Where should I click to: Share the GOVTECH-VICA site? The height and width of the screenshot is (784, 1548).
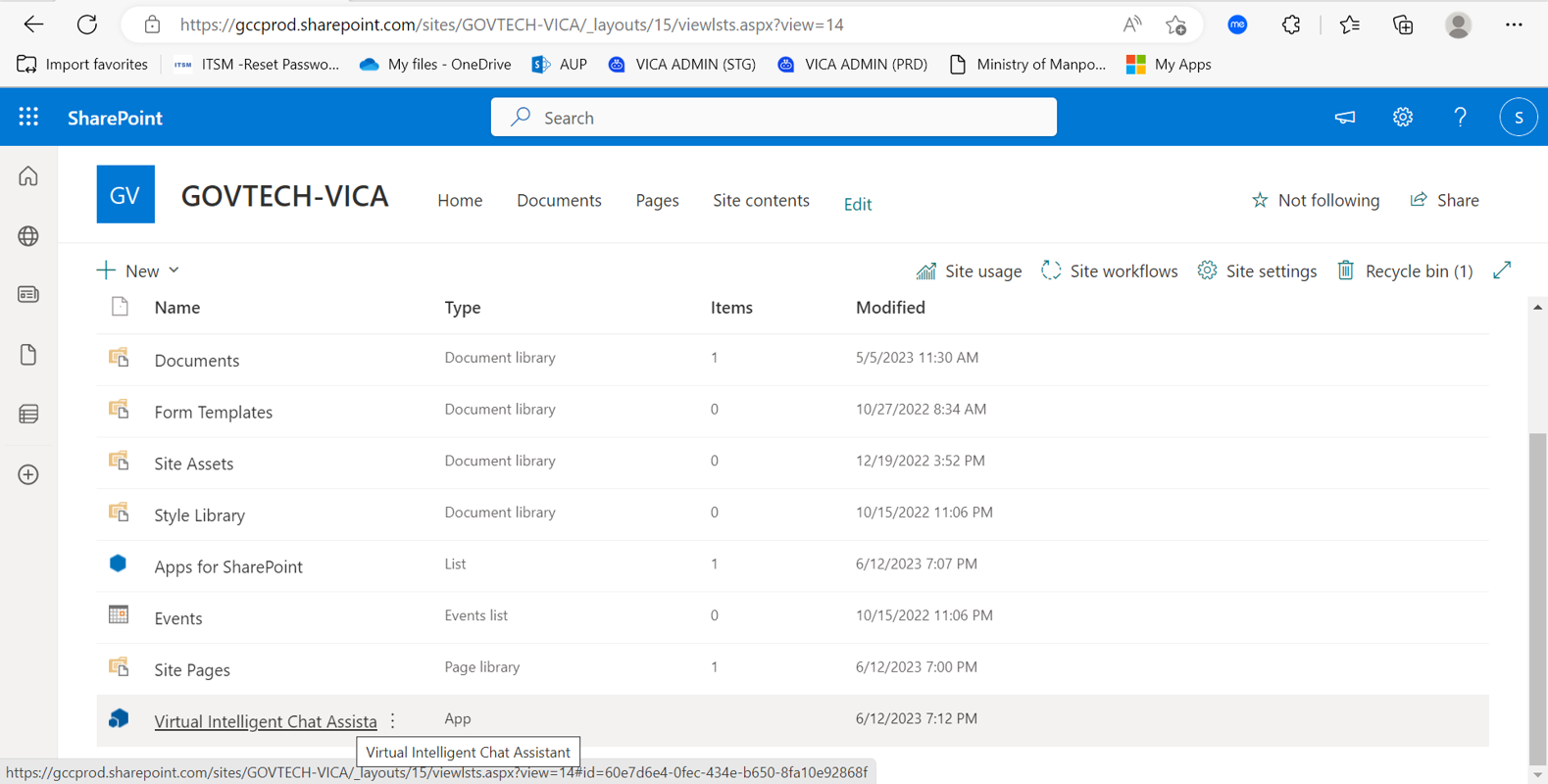point(1444,200)
